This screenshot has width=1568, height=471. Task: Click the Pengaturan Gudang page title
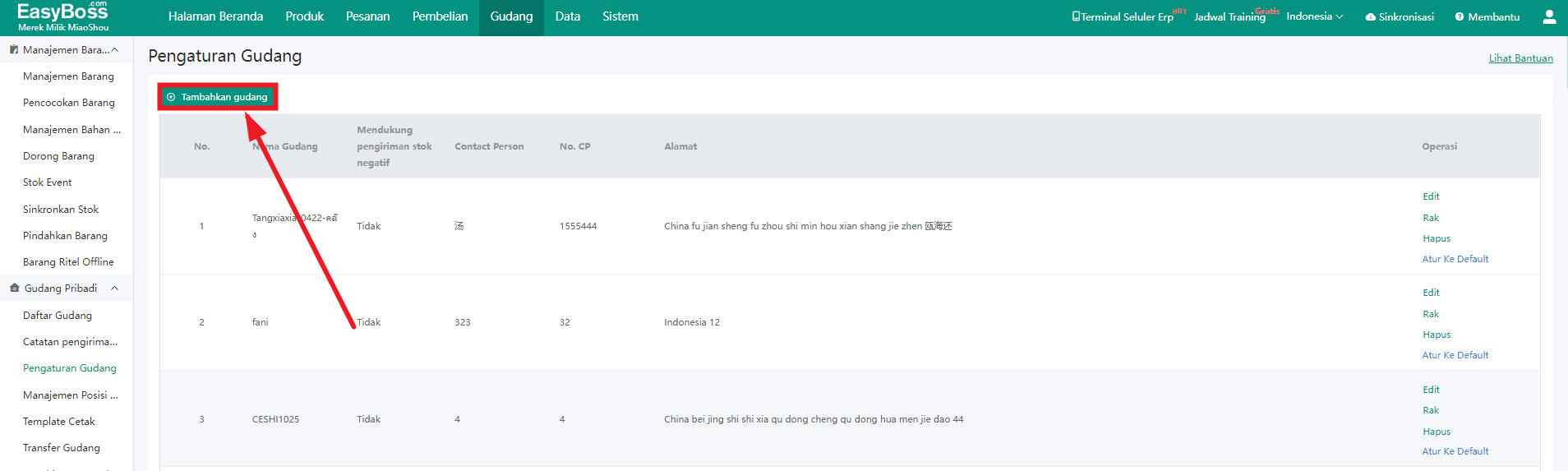click(225, 56)
